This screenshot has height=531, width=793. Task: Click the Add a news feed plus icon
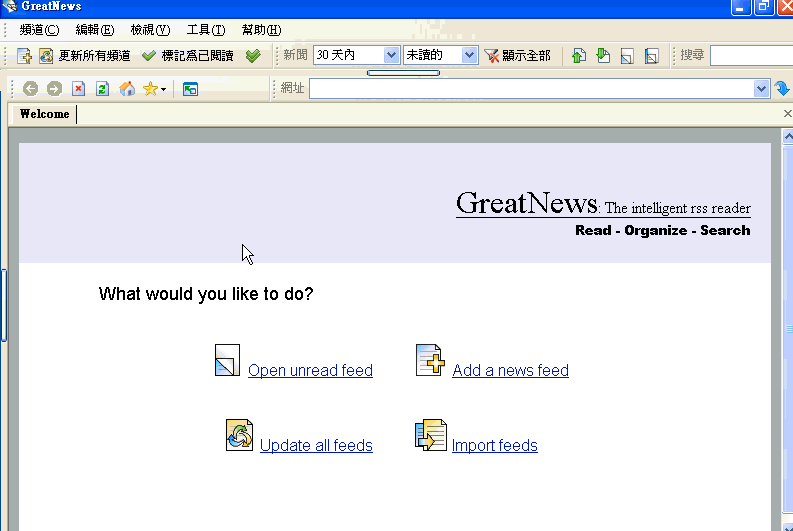pyautogui.click(x=430, y=360)
